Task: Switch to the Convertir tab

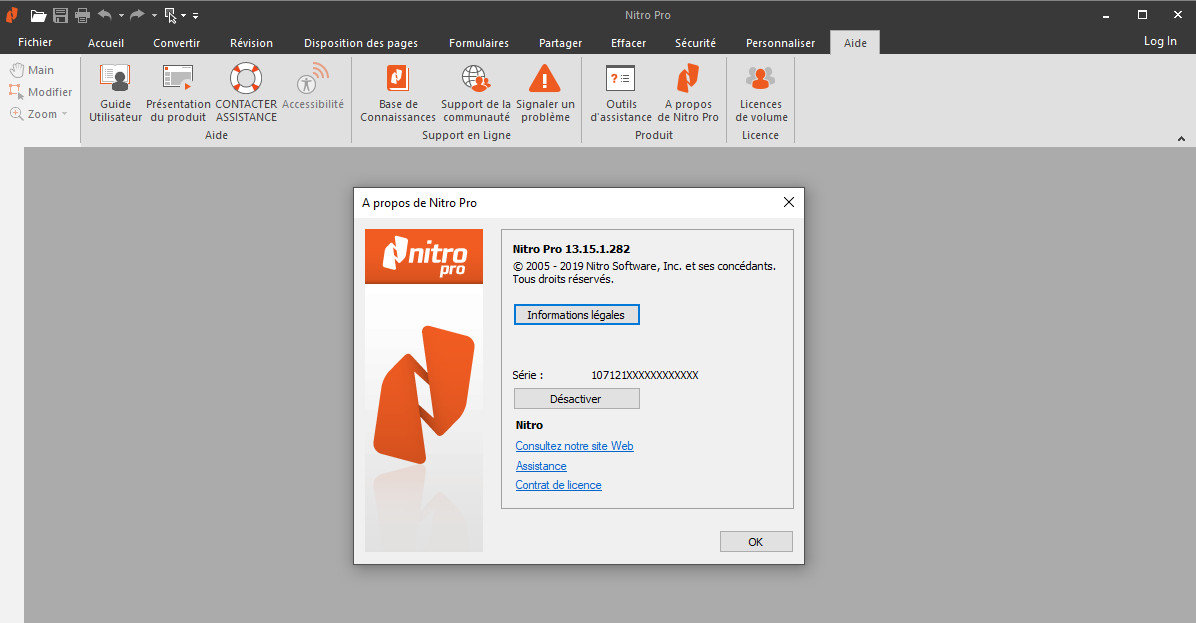Action: coord(176,43)
